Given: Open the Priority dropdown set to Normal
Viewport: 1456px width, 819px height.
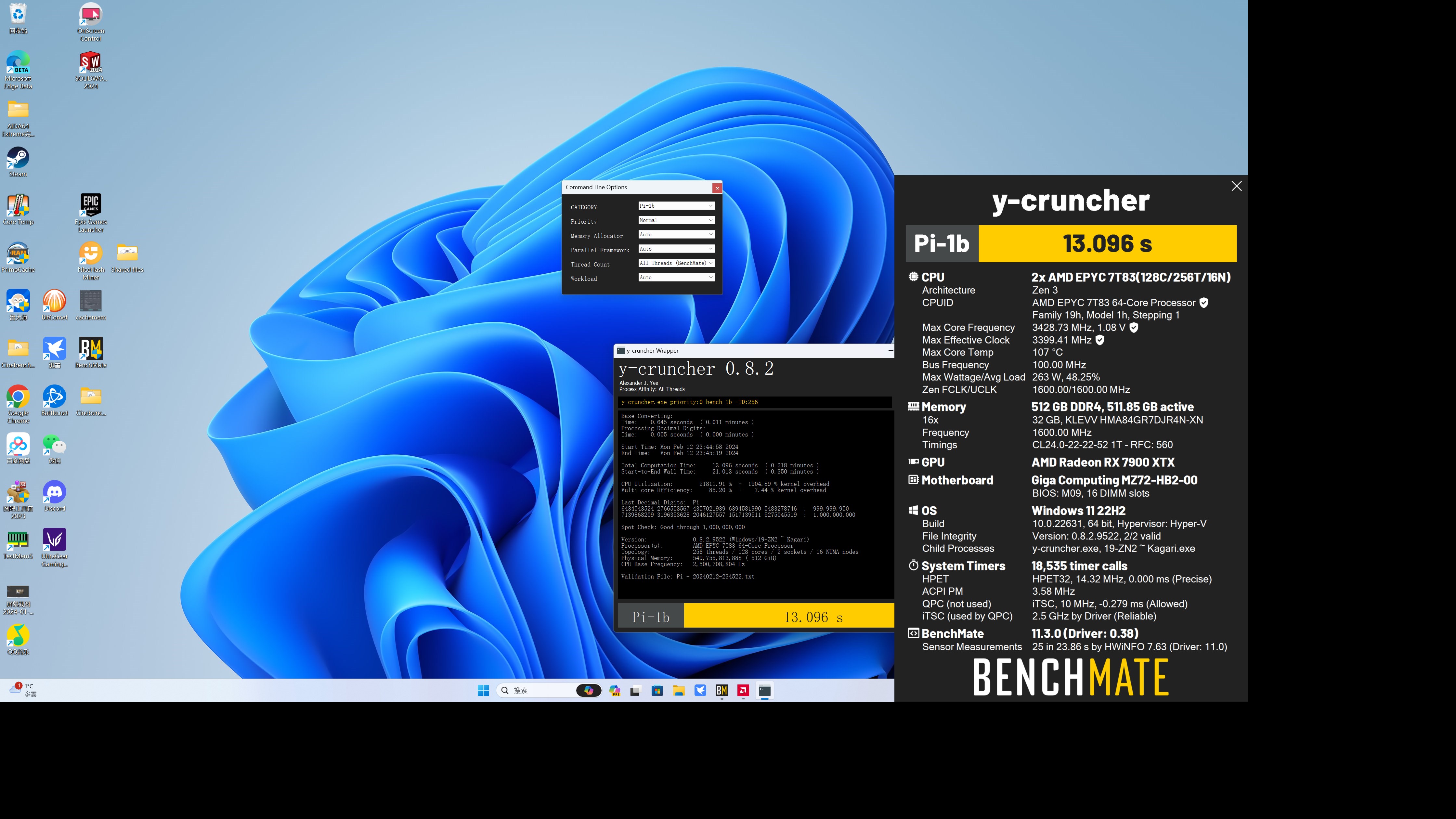Looking at the screenshot, I should 676,220.
